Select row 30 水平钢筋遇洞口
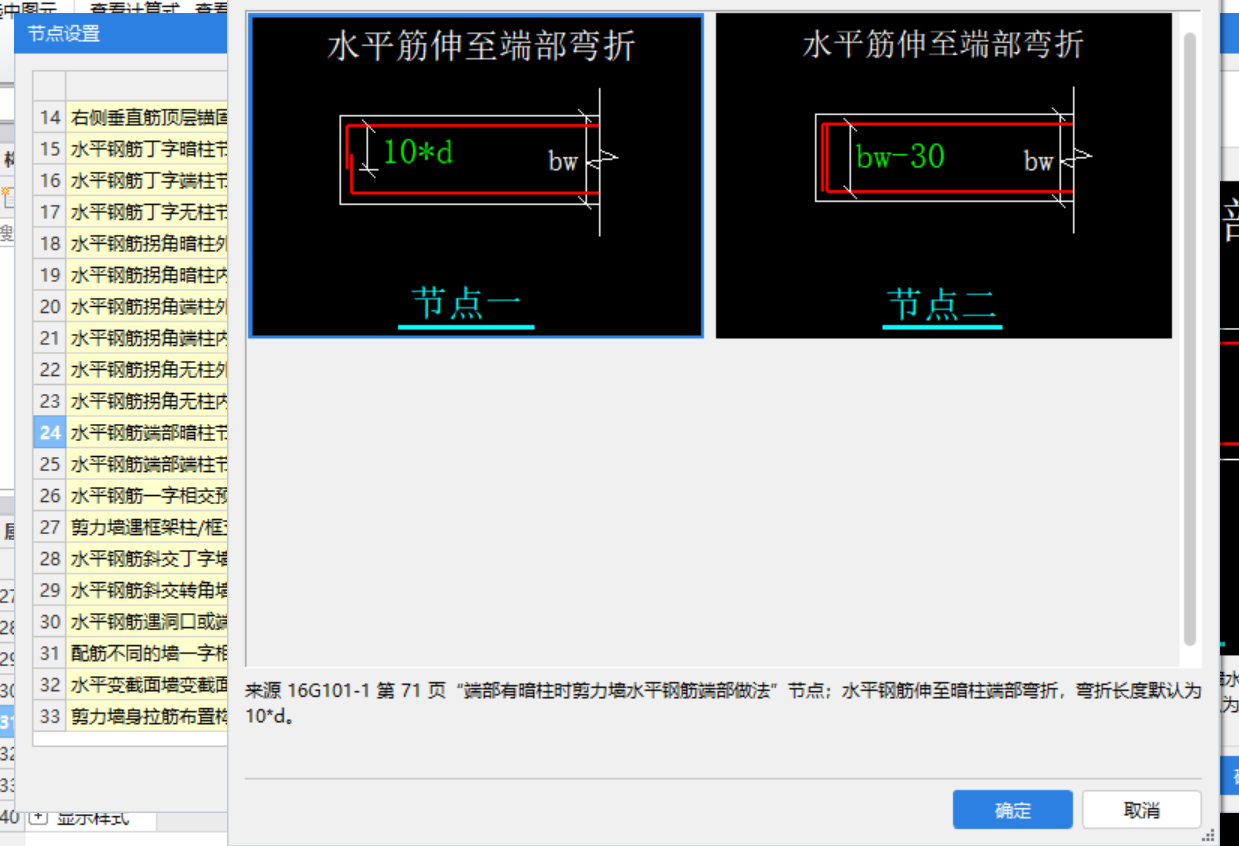 coord(148,621)
